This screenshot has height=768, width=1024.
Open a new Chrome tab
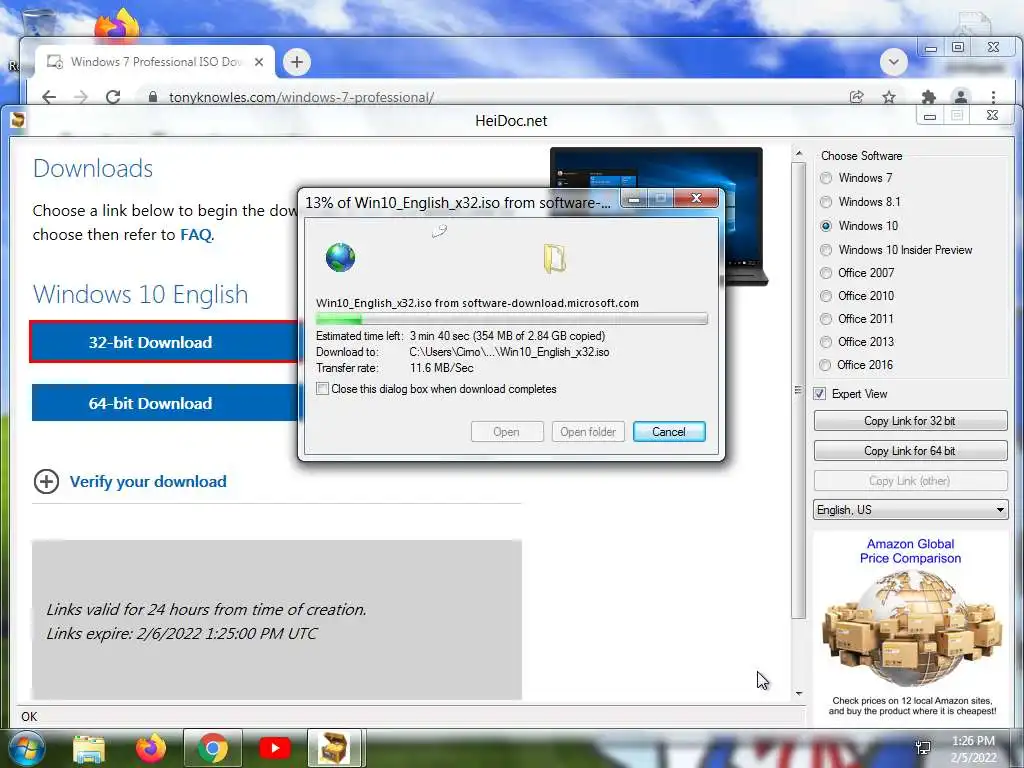296,62
